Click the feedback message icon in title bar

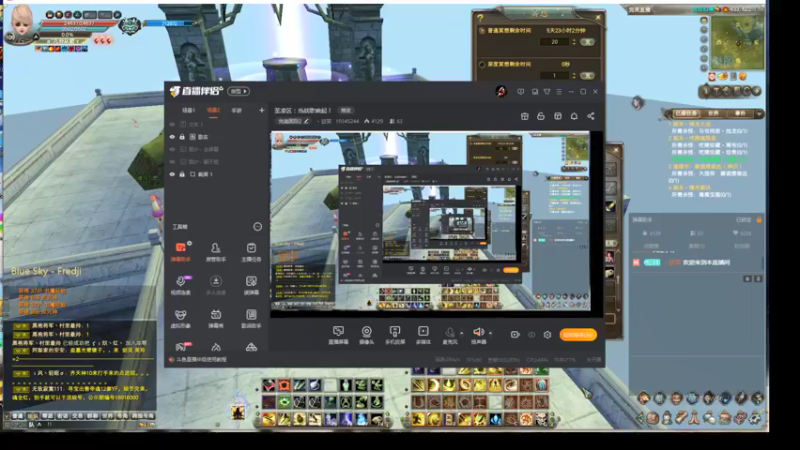(x=520, y=92)
